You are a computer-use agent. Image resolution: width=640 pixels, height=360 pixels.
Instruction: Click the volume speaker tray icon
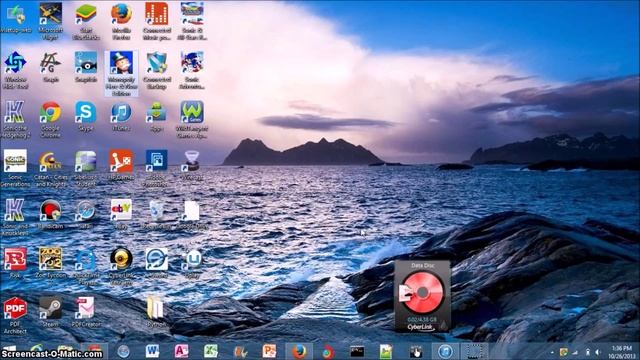tap(597, 352)
